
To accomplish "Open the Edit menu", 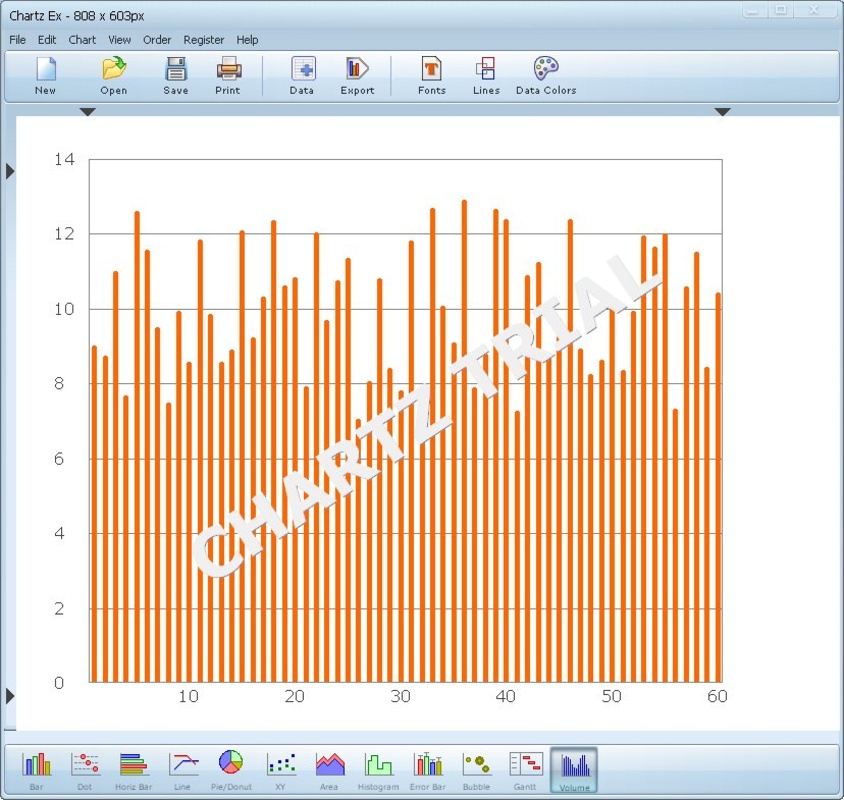I will tap(47, 40).
